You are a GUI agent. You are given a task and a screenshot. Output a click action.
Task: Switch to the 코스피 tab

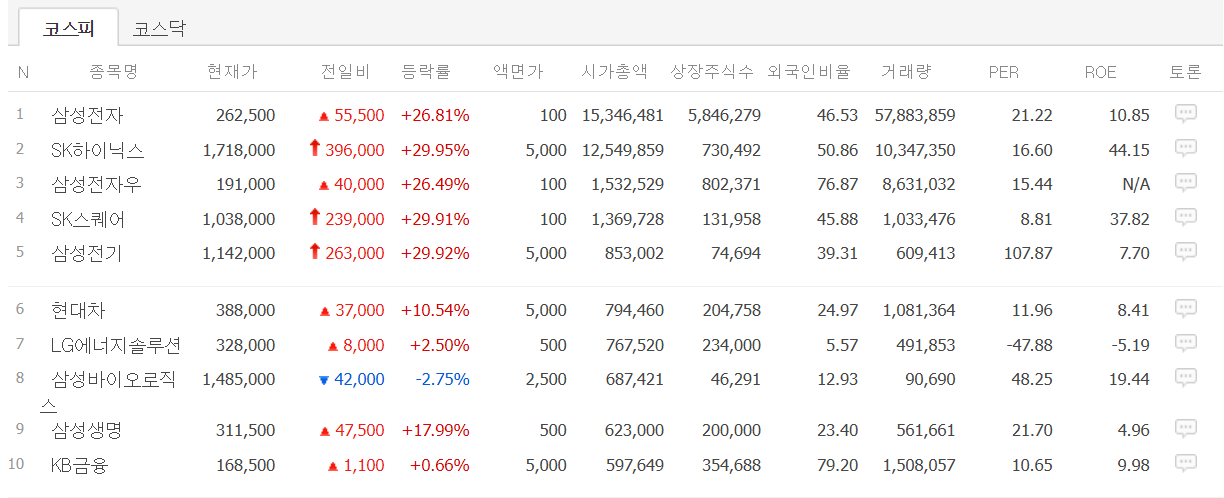pyautogui.click(x=68, y=28)
